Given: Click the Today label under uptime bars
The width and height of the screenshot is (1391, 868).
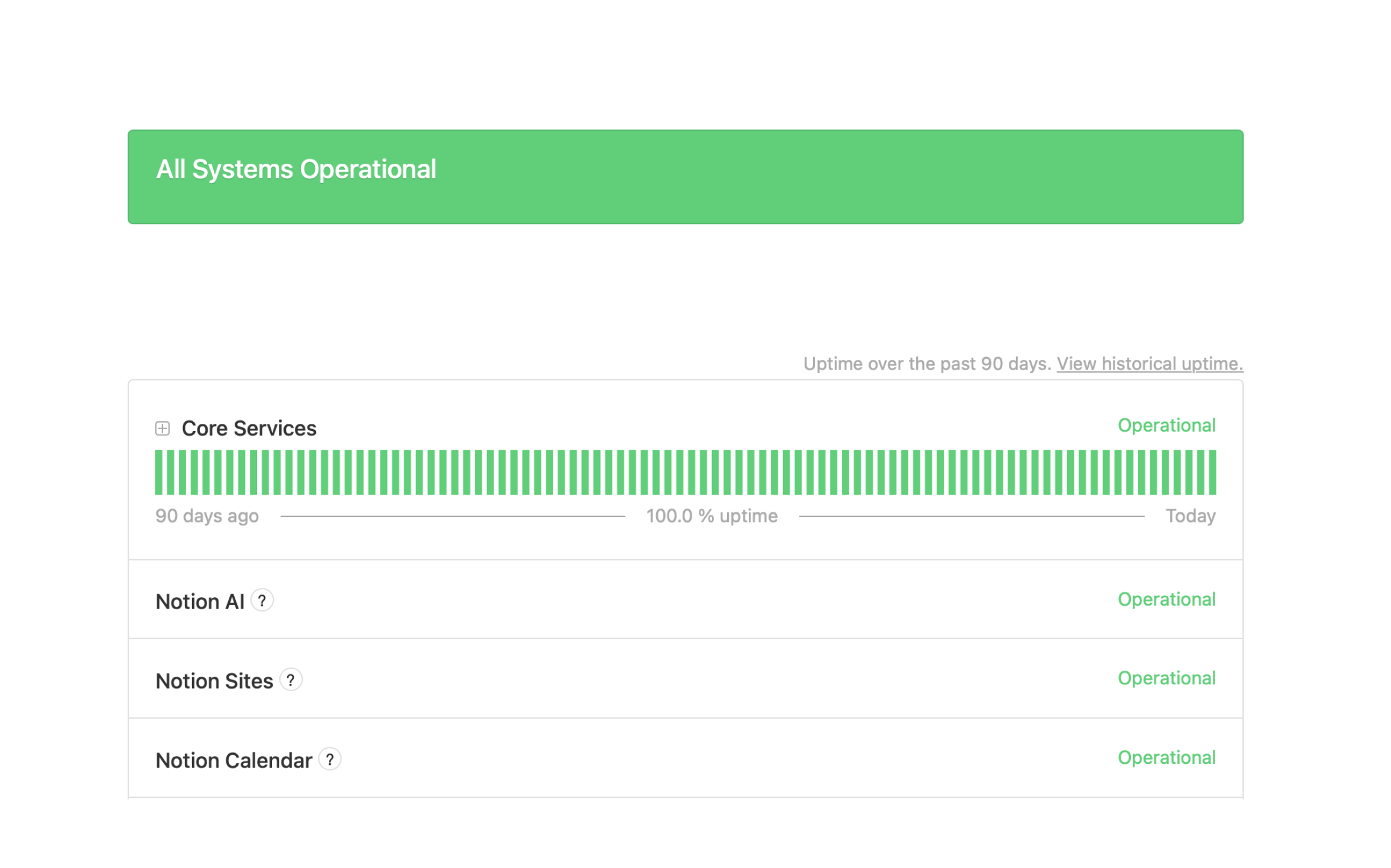Looking at the screenshot, I should click(1190, 516).
